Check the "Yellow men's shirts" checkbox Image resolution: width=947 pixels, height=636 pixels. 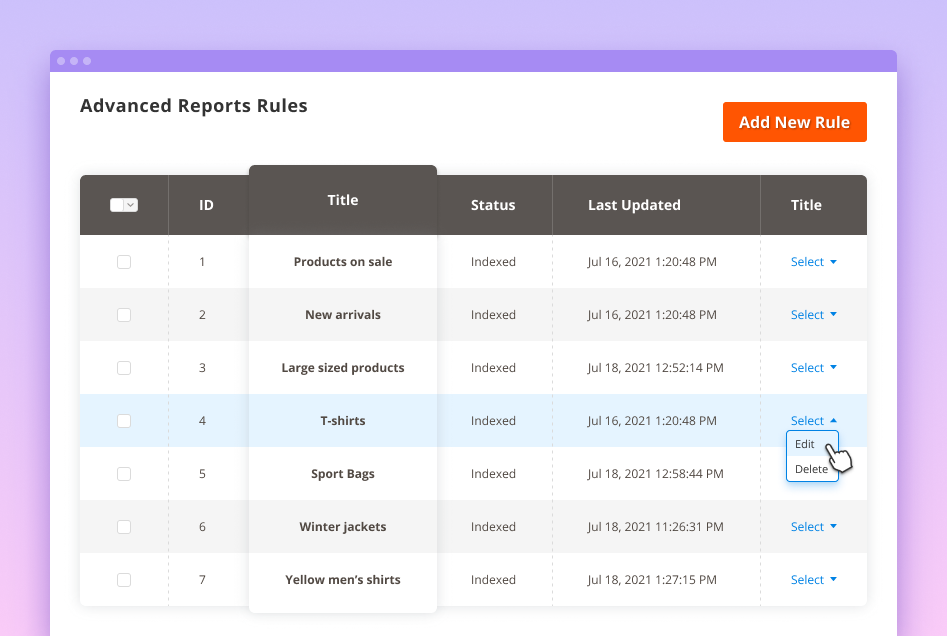point(123,579)
